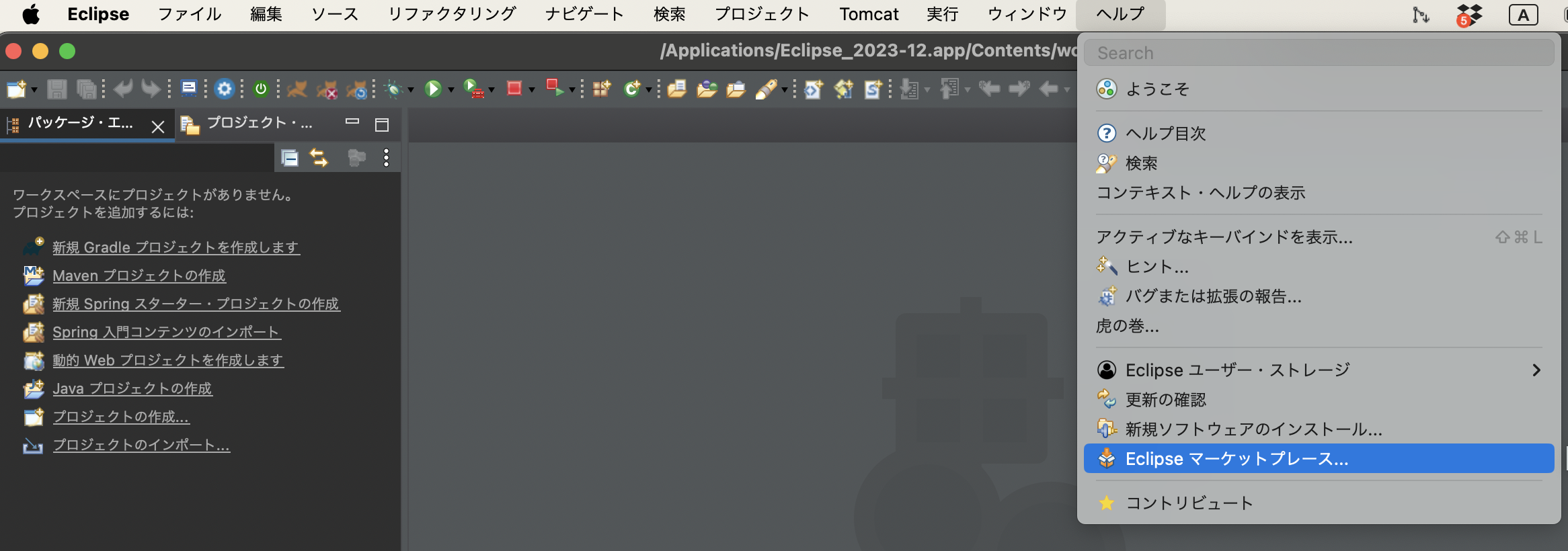Click Maven プロジェクトの作成 link
The image size is (1568, 551).
(139, 275)
